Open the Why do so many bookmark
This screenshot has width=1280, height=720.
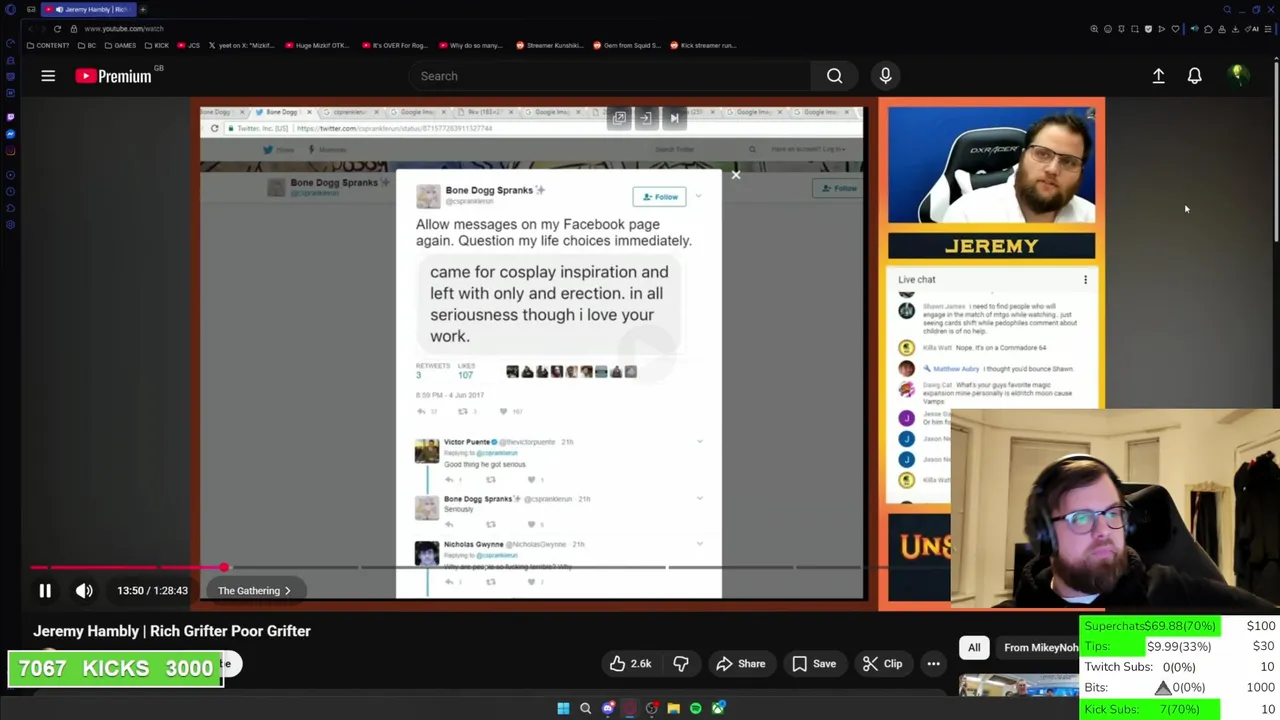(x=470, y=45)
